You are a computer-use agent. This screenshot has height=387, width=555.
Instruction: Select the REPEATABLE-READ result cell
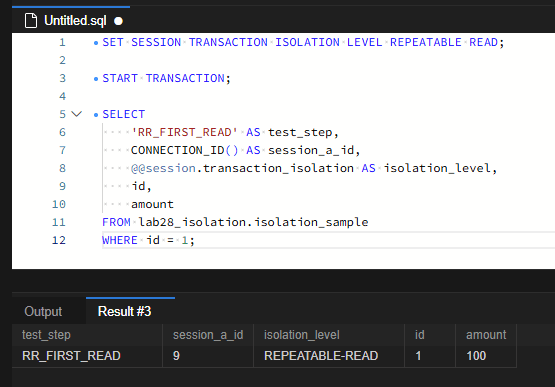point(329,356)
